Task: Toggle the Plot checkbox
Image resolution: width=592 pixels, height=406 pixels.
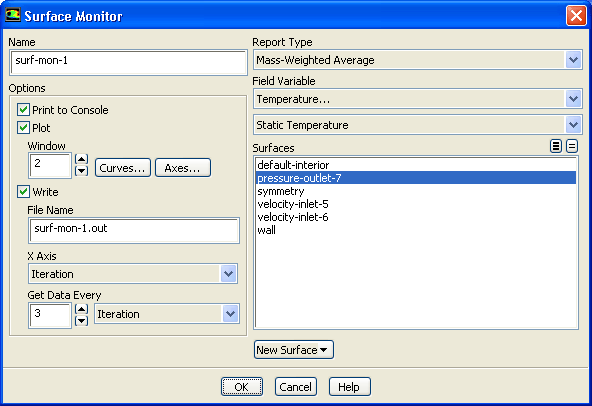Action: [x=23, y=128]
